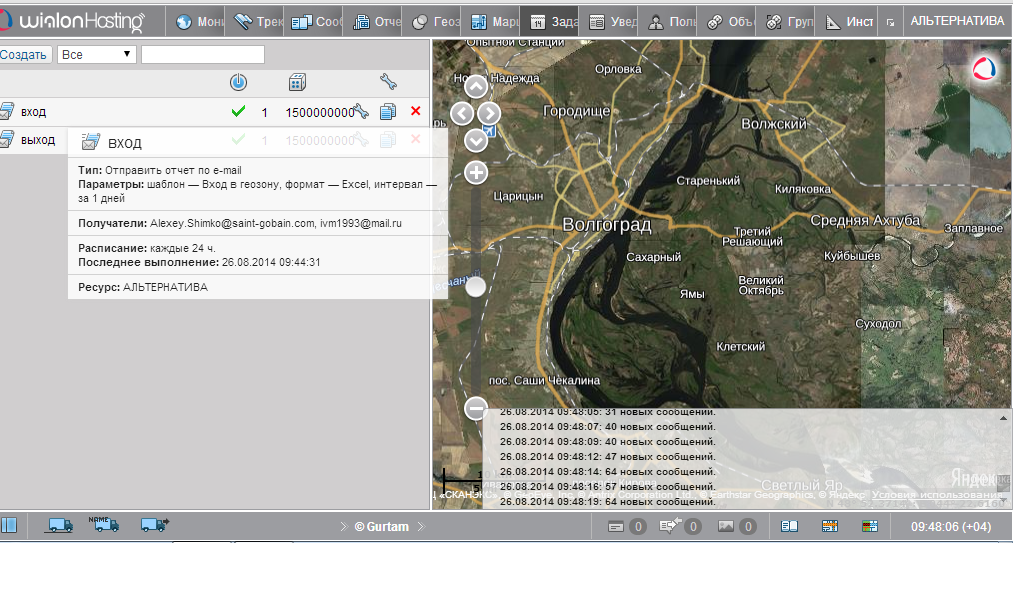Click the truck with name label icon in bottom bar
Viewport: 1024px width, 600px height.
tap(107, 525)
